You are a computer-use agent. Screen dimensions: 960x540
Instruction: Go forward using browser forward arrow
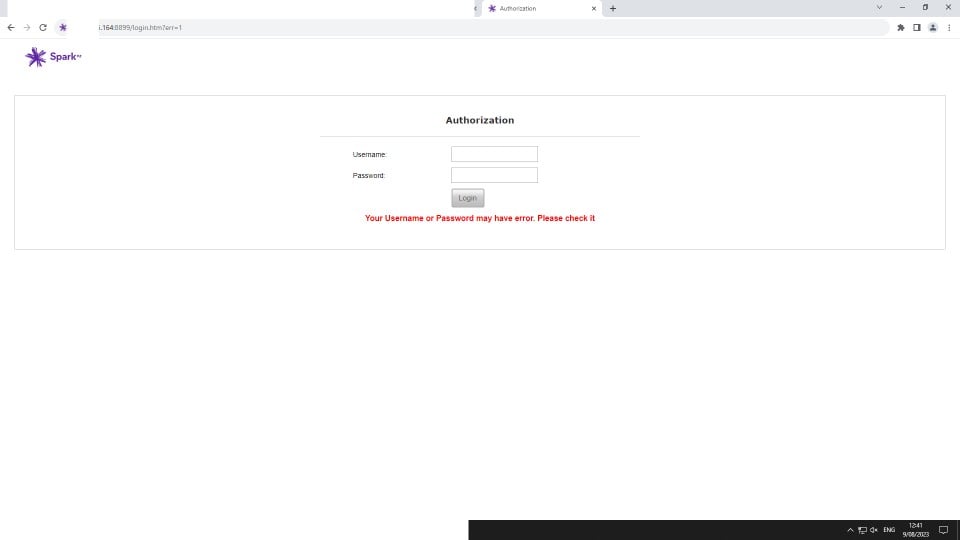click(x=27, y=28)
